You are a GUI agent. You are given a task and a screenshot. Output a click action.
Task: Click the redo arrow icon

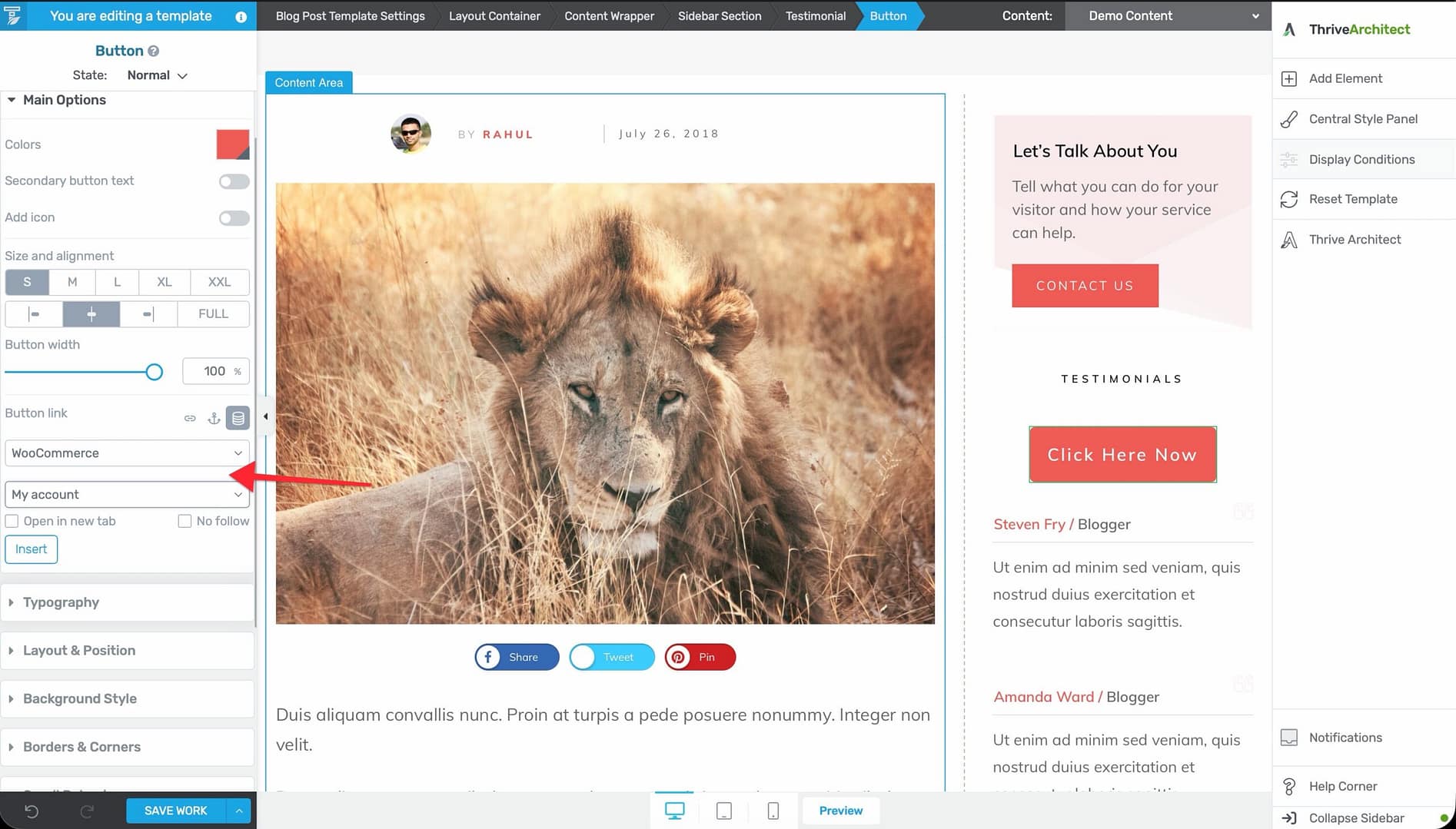point(87,811)
